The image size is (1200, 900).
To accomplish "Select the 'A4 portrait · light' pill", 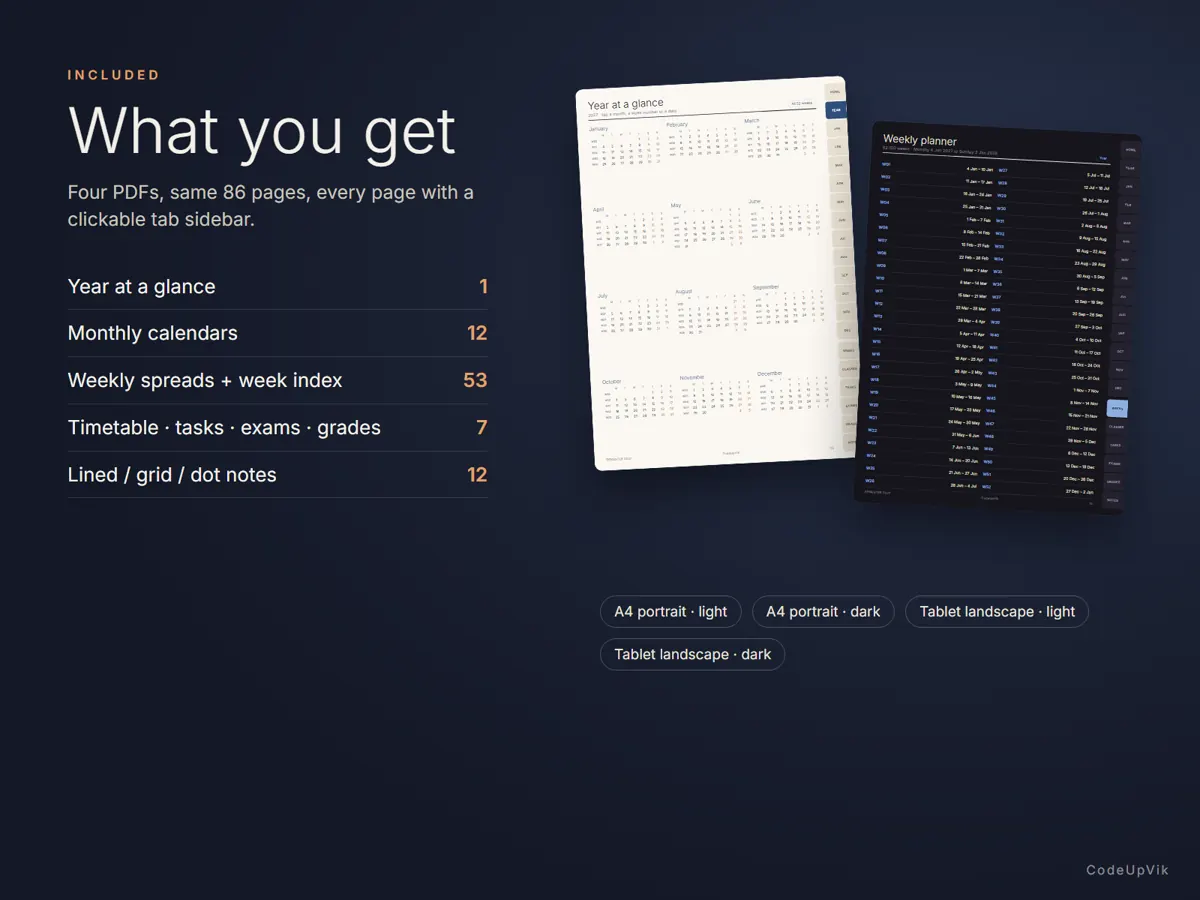I will (x=671, y=612).
